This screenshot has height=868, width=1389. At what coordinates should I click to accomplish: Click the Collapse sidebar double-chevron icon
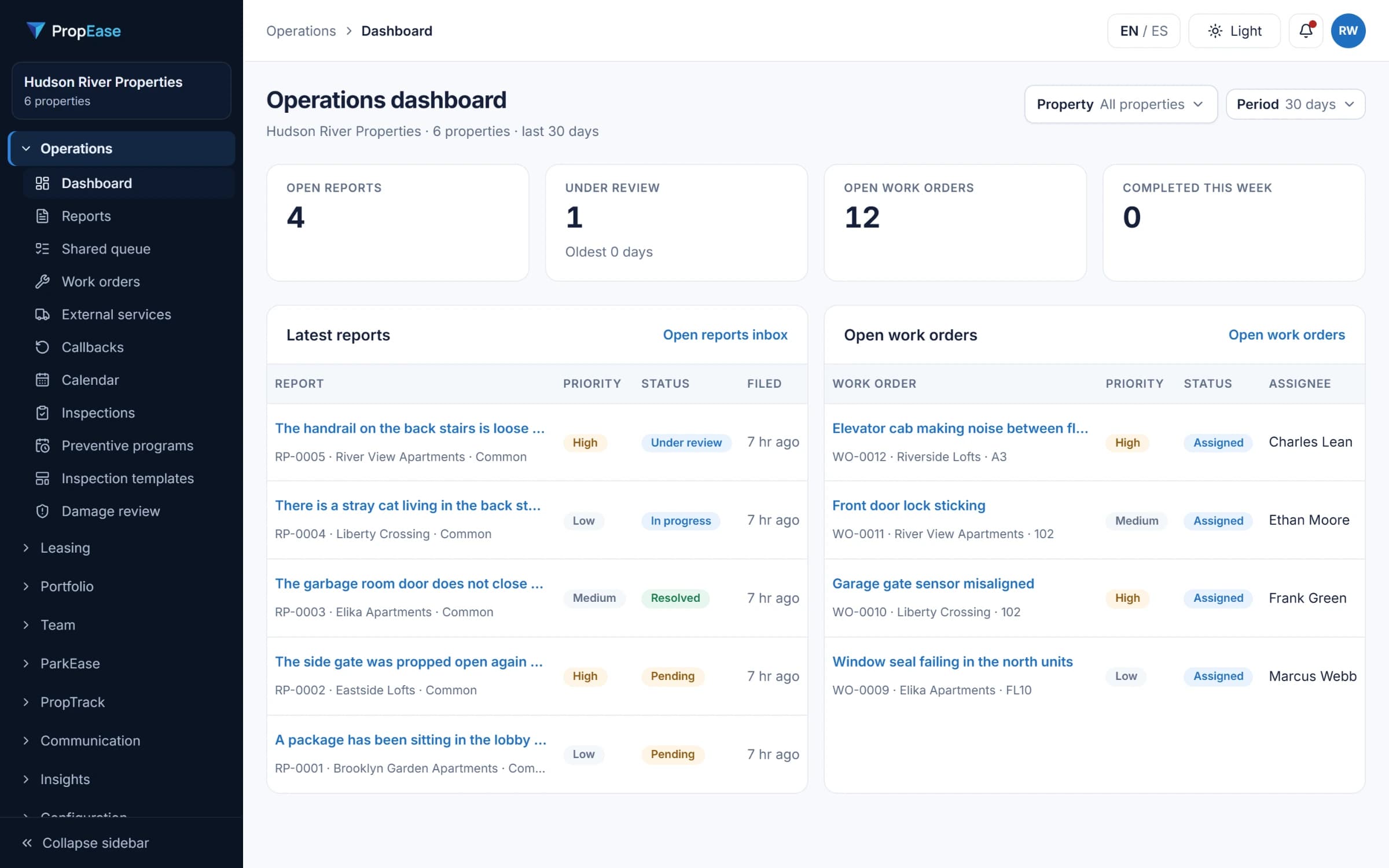27,843
